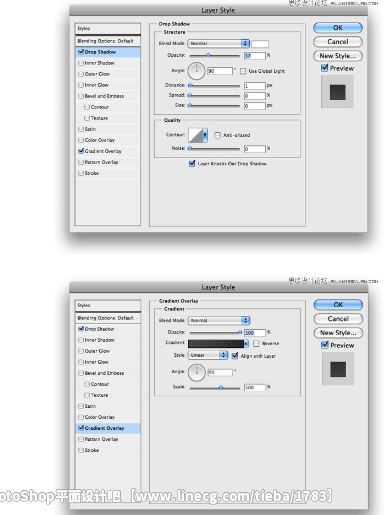Toggle Preview checkbox in Gradient Overlay dialog
The width and height of the screenshot is (388, 515).
tap(325, 345)
